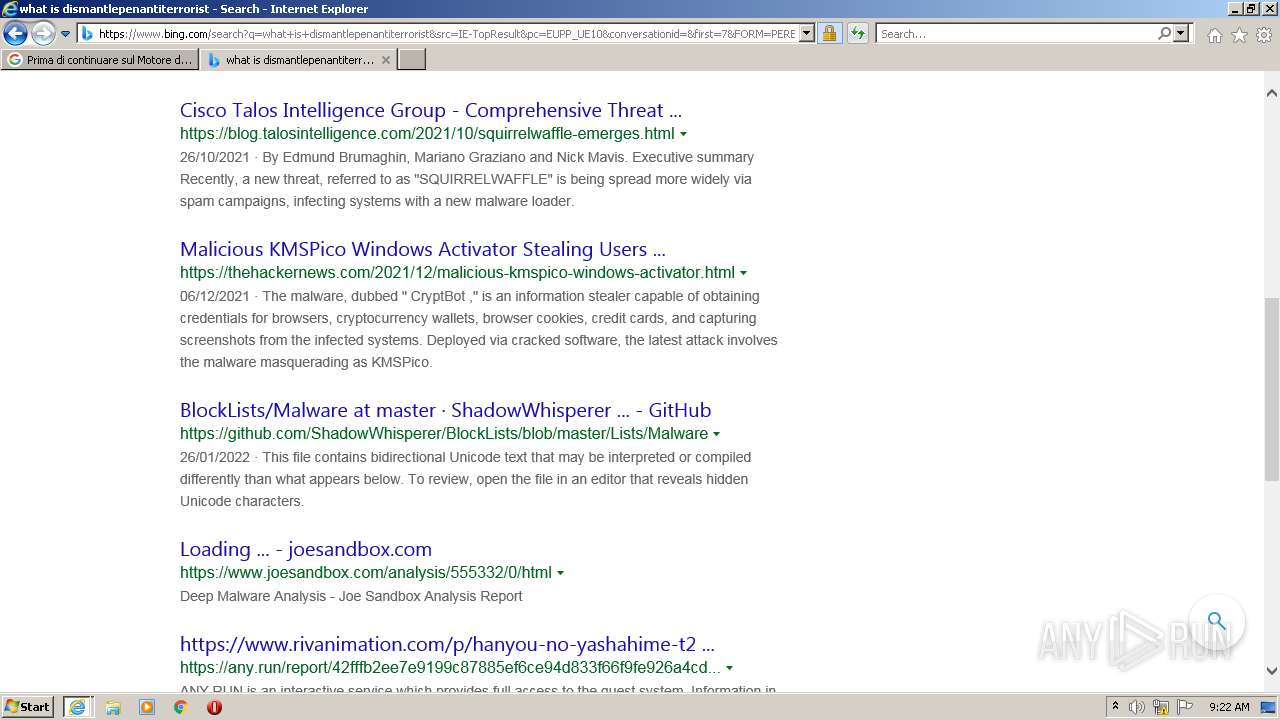Viewport: 1280px width, 720px height.
Task: Open the rivanimation.com hanyou-no-yashahime result
Action: pyautogui.click(x=447, y=644)
